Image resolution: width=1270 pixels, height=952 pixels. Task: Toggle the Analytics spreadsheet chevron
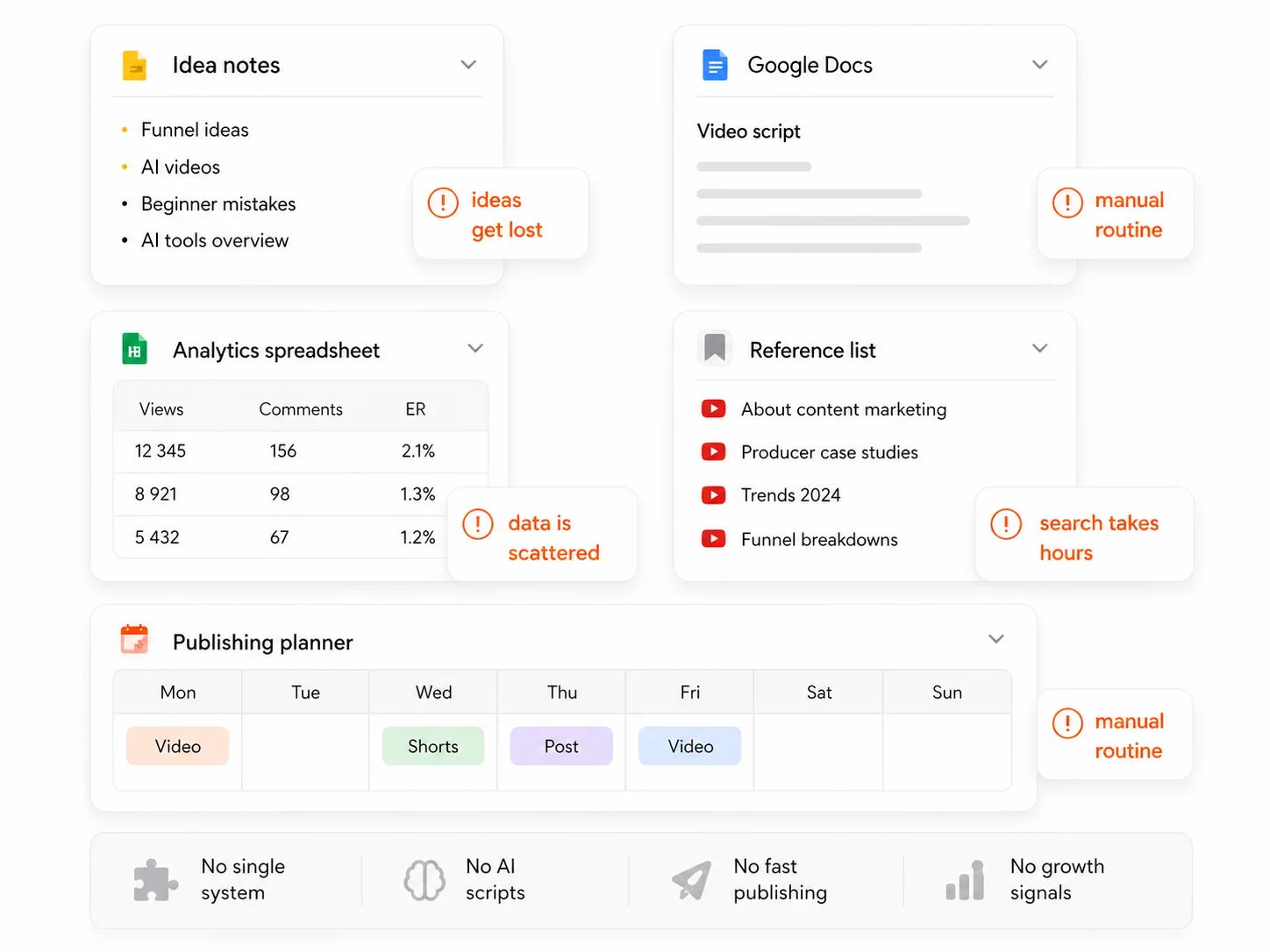474,349
